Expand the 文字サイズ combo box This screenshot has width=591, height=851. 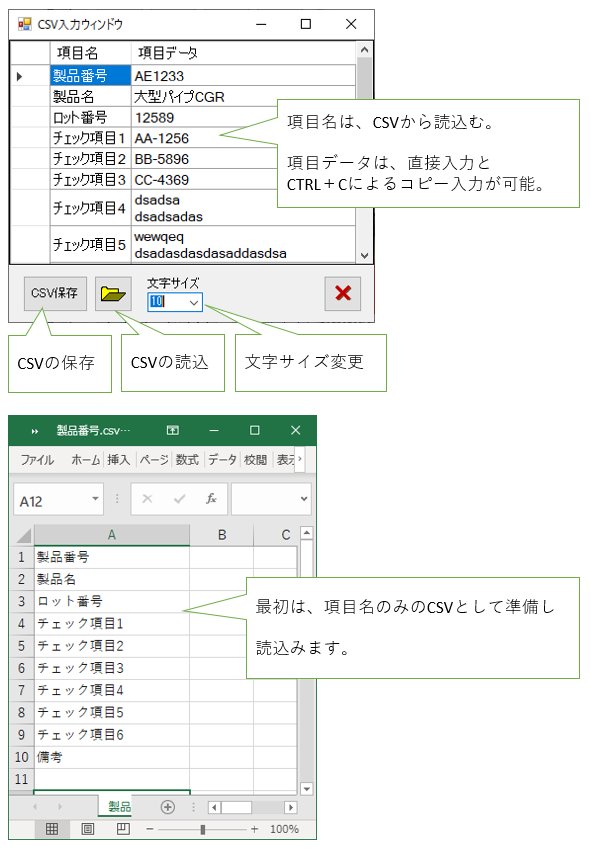click(x=194, y=302)
